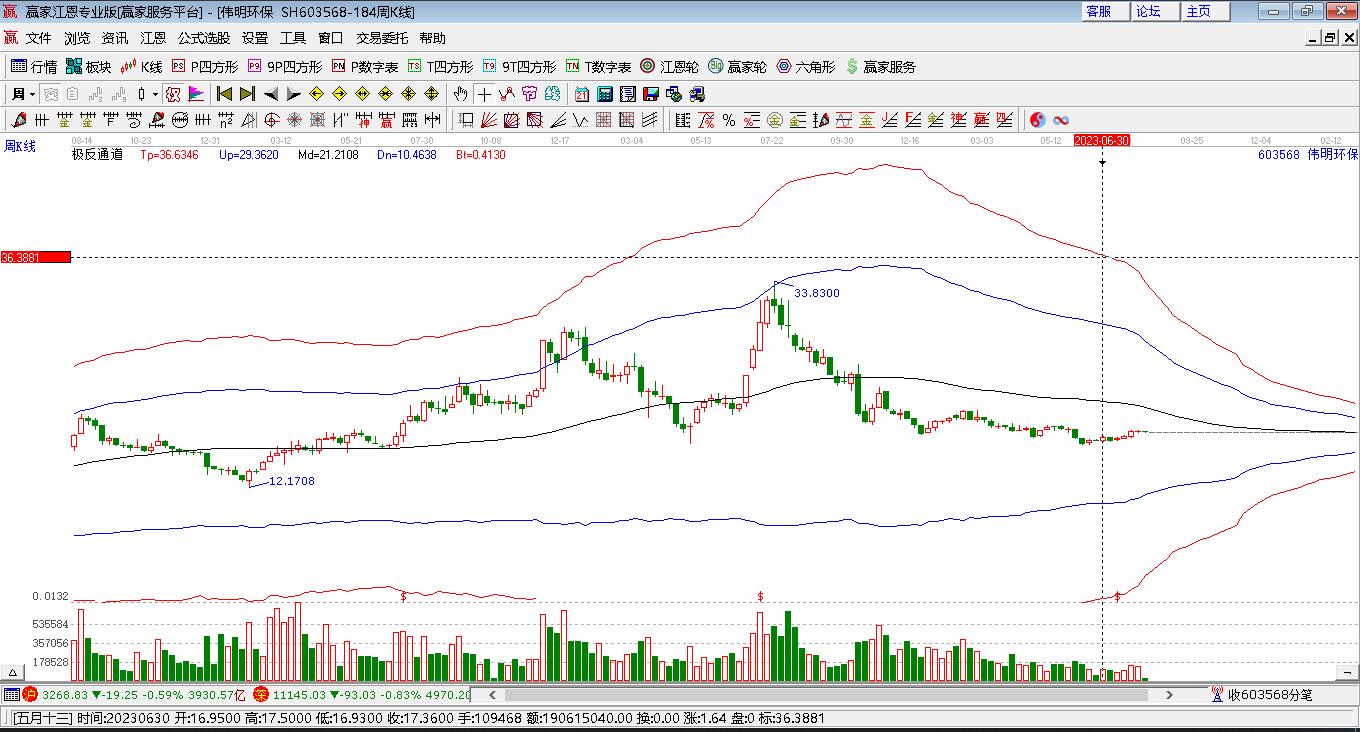Click the 客服 button
Screen dimensions: 1360x732
(x=1106, y=11)
